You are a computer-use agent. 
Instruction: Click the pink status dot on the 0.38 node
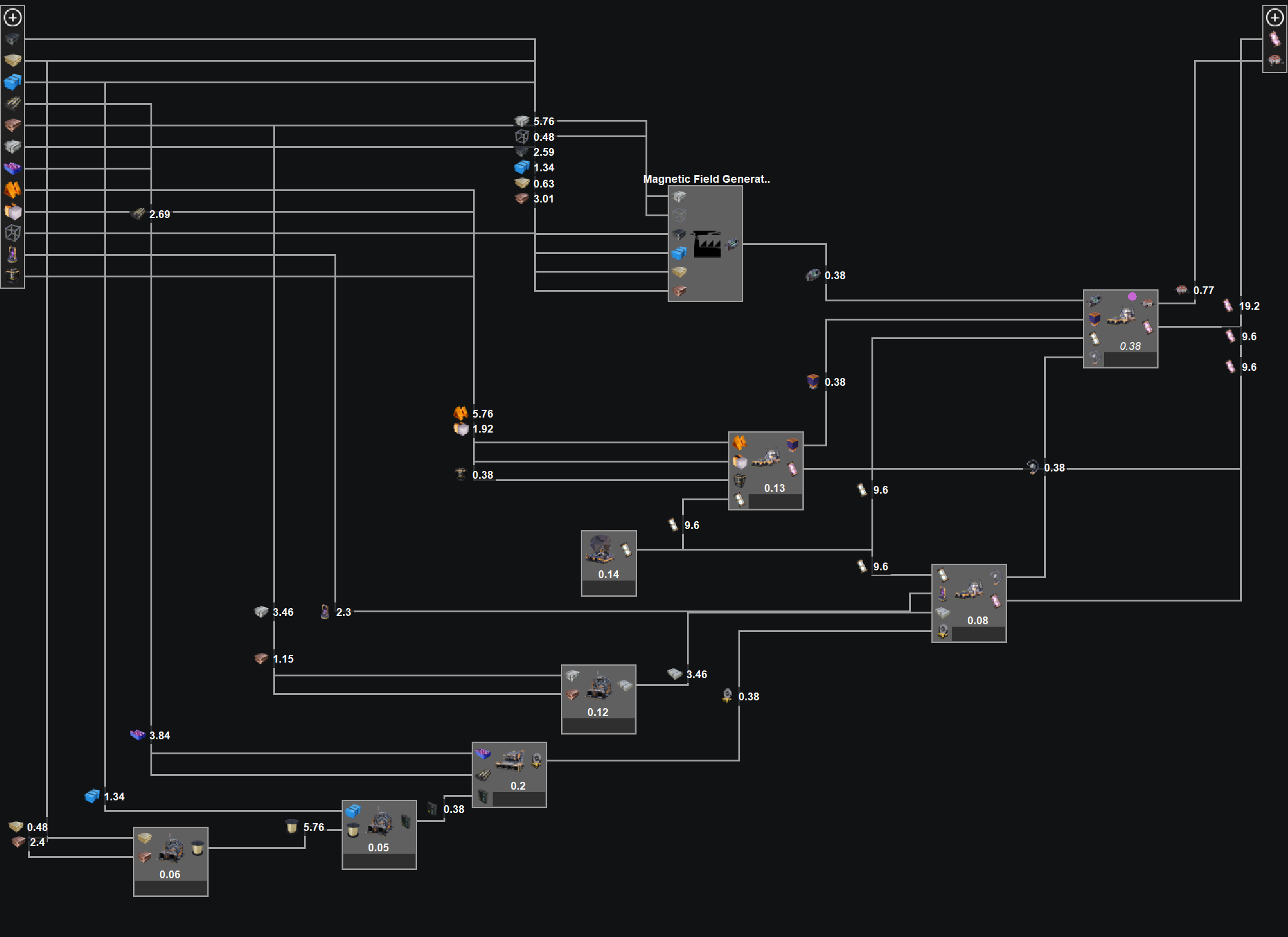point(1133,296)
